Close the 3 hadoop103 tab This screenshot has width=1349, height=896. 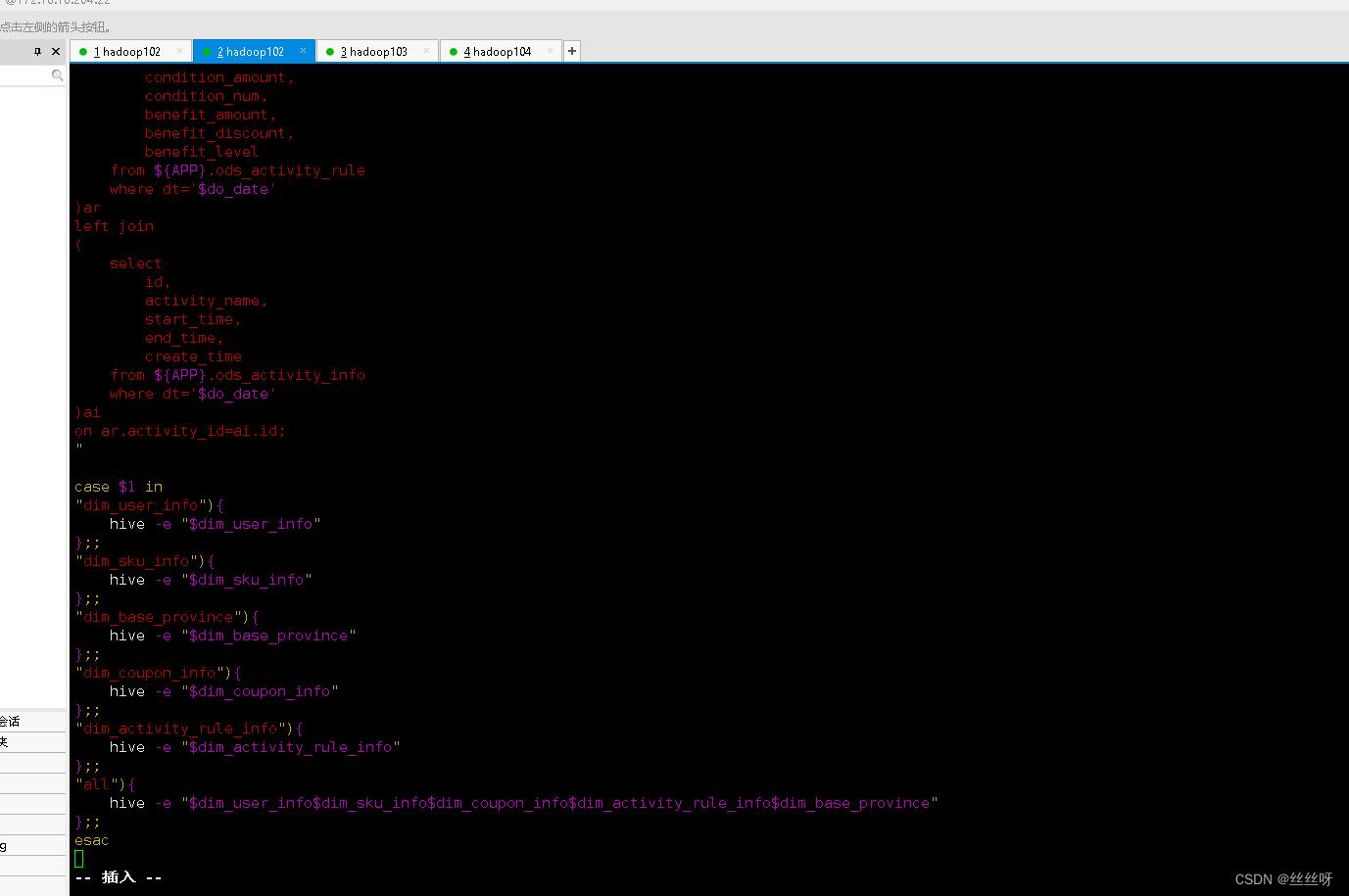[426, 51]
